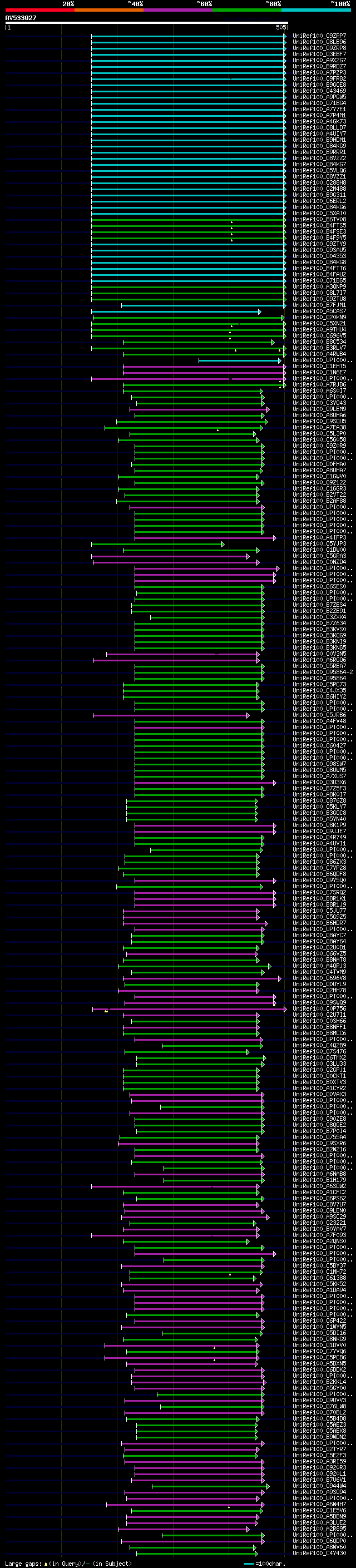Select hit label UniRef100_Q9SAU5
The width and height of the screenshot is (356, 1568).
coord(319,250)
